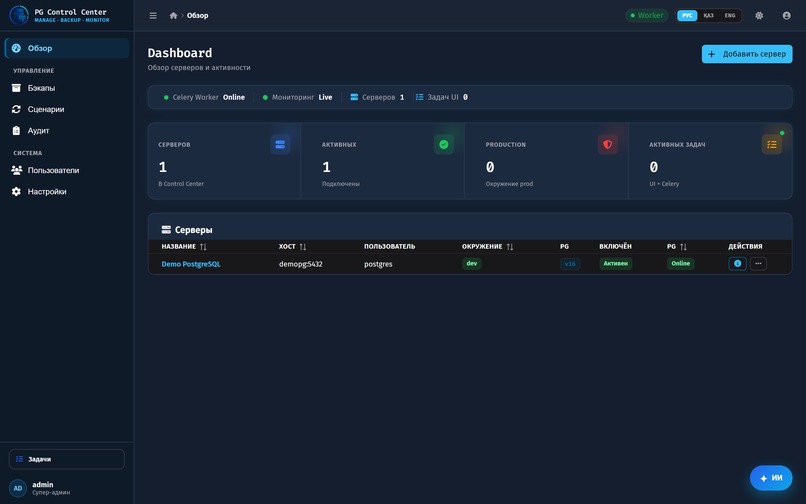Switch language to ҚАЗ
This screenshot has width=806, height=504.
pos(708,15)
